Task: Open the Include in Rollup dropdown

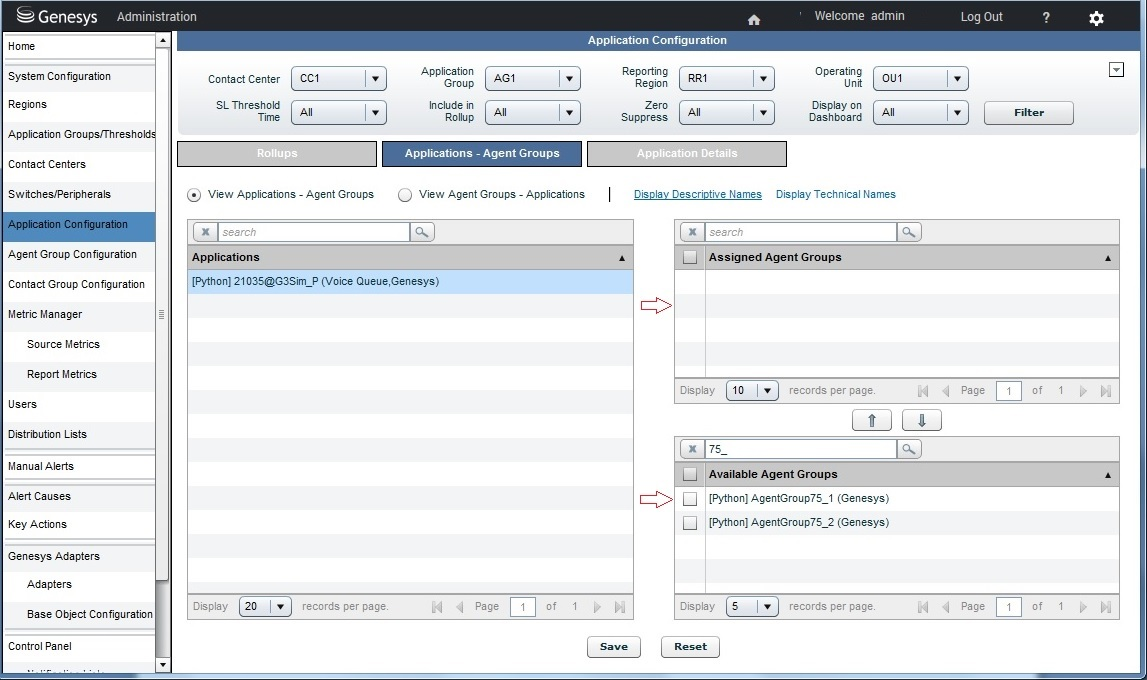Action: click(x=533, y=112)
